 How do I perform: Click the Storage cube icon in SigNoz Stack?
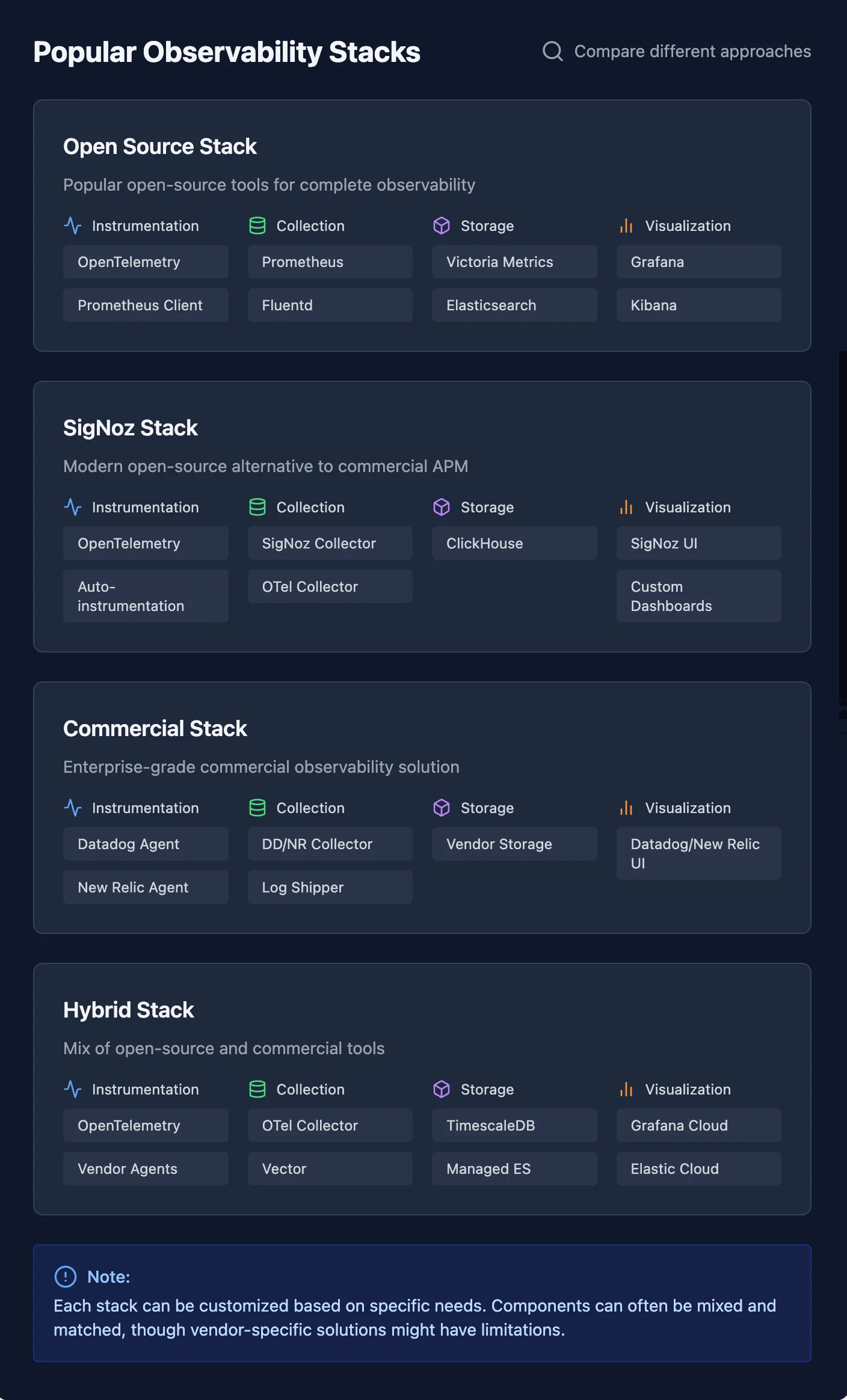coord(442,507)
